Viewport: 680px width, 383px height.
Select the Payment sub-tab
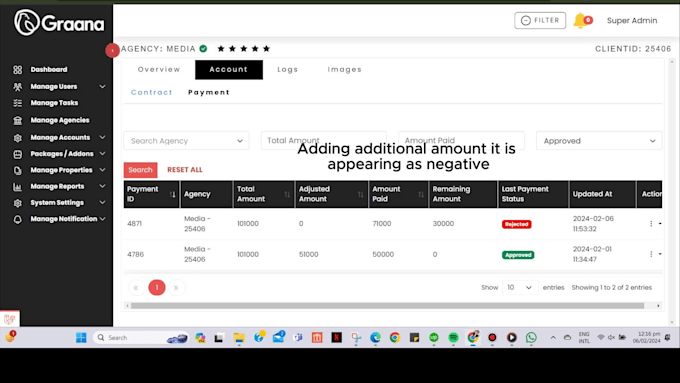(x=209, y=92)
